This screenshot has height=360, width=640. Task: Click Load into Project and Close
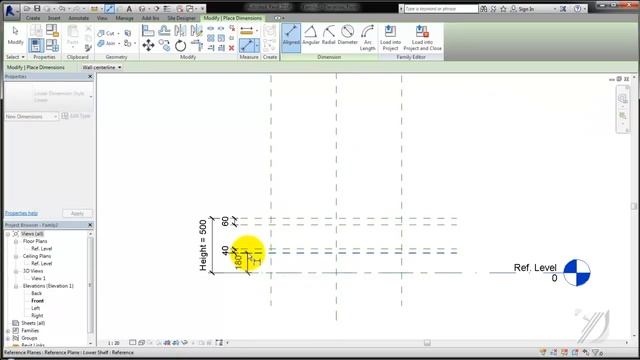coord(422,38)
